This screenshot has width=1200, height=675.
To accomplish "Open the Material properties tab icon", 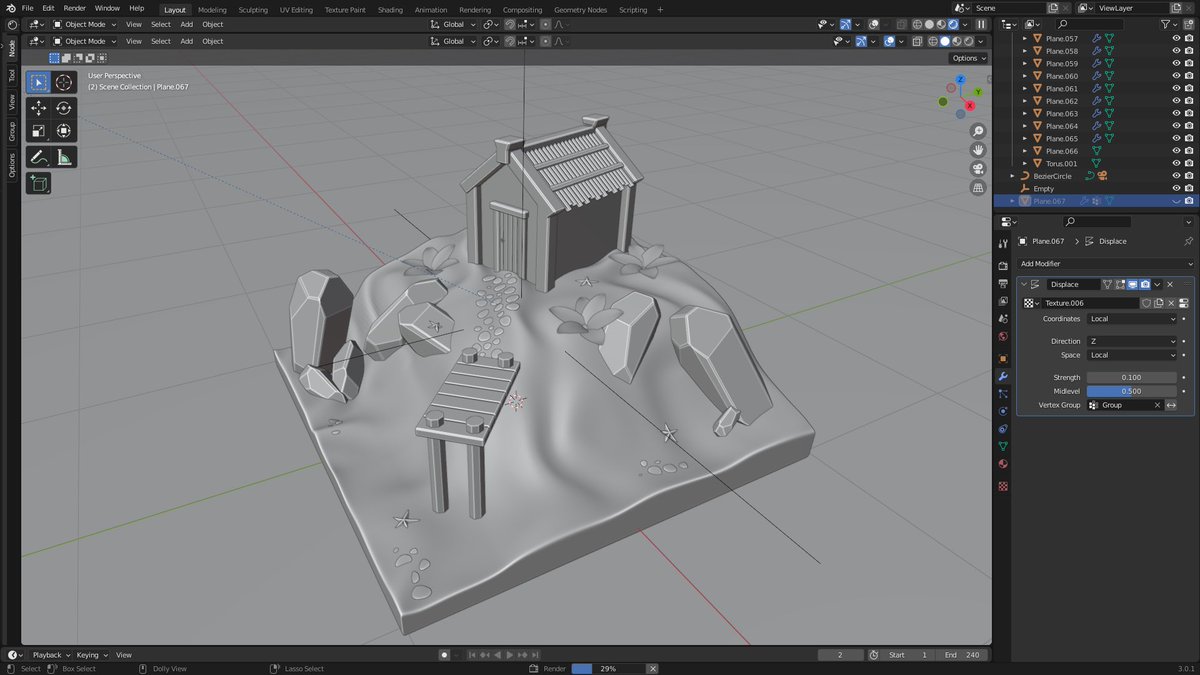I will tap(1003, 464).
